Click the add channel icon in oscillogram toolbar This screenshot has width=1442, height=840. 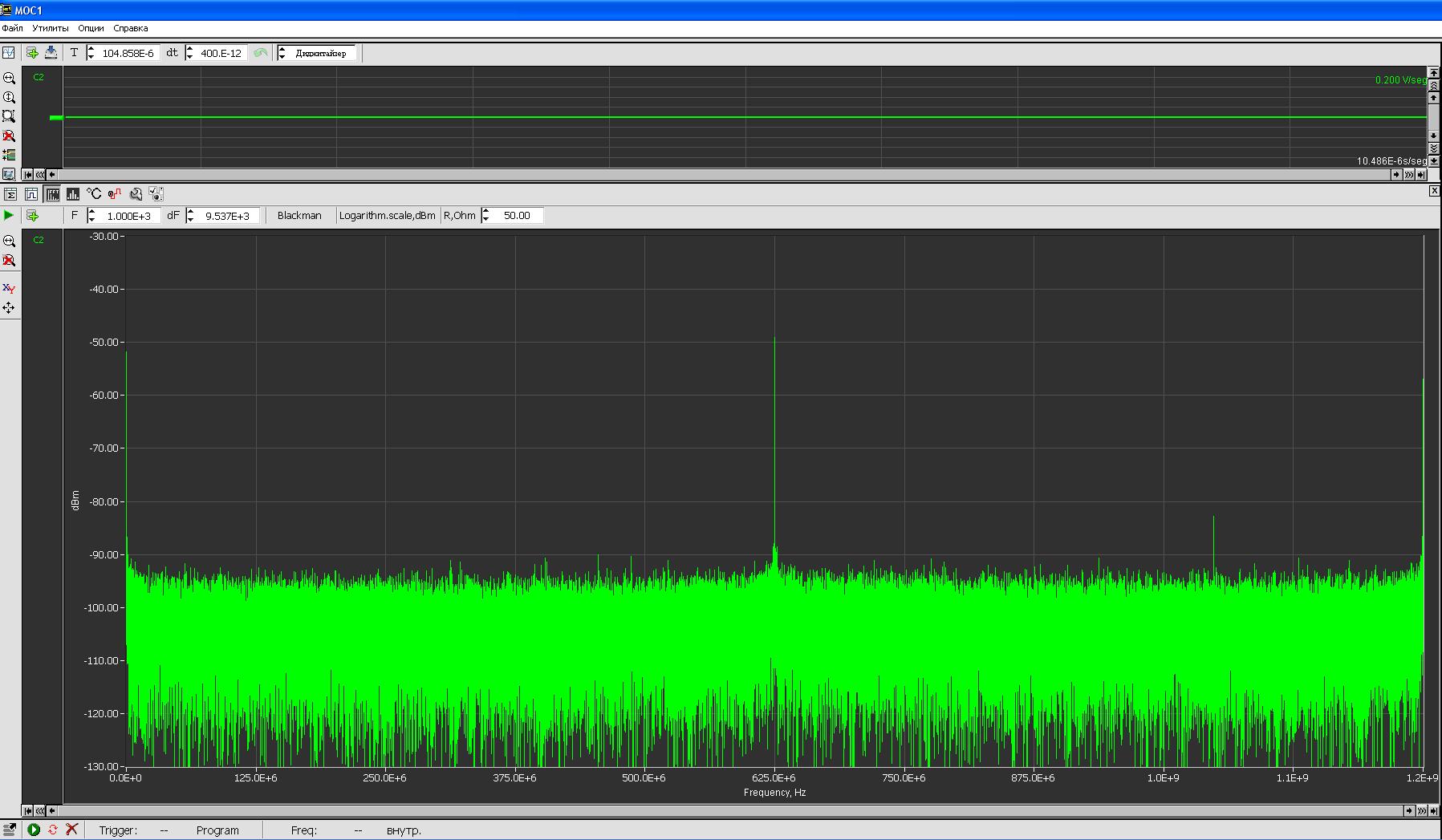[32, 53]
